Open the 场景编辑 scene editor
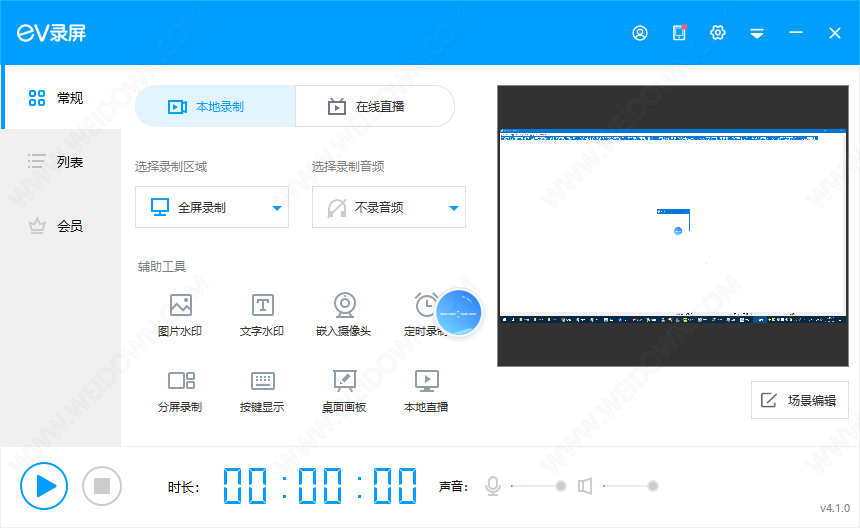Image resolution: width=860 pixels, height=528 pixels. tap(800, 400)
